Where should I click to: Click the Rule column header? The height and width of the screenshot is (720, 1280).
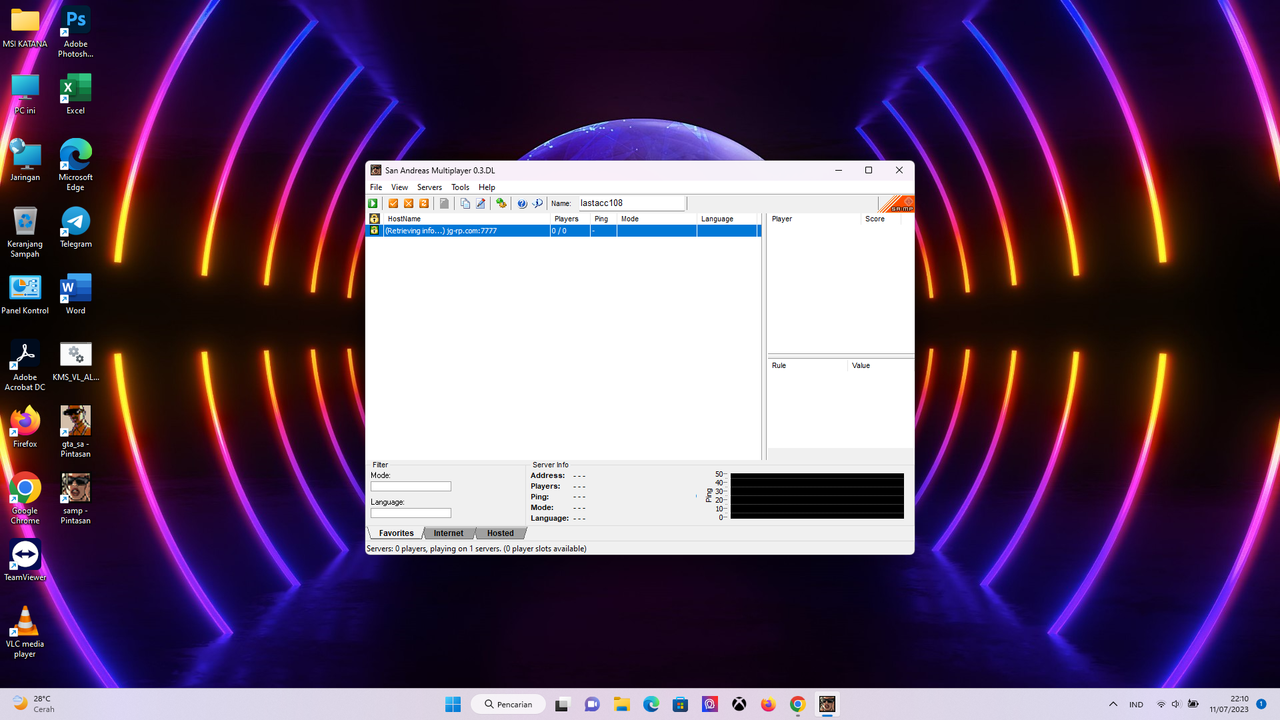807,365
